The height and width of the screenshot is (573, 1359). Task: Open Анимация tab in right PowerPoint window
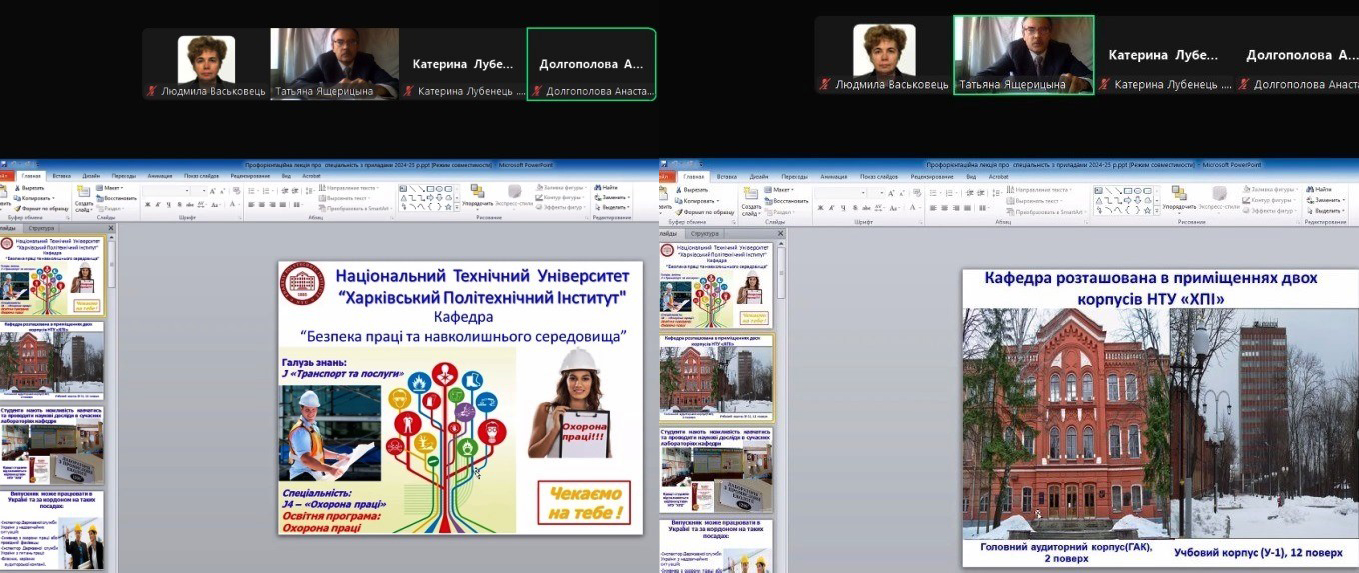click(x=834, y=177)
